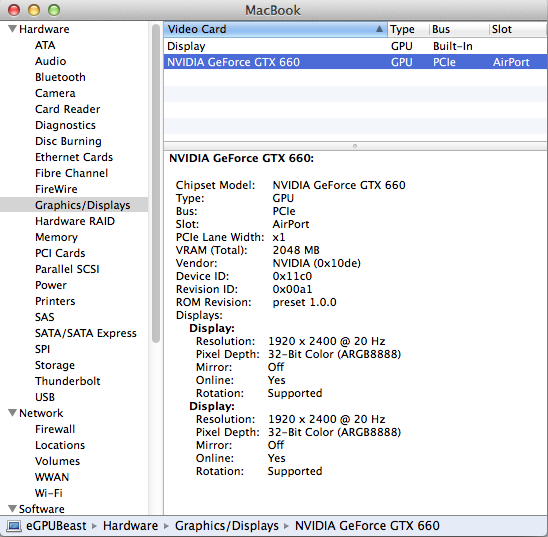Screen dimensions: 548x537
Task: Open the Wi-Fi network section
Action: [x=49, y=493]
